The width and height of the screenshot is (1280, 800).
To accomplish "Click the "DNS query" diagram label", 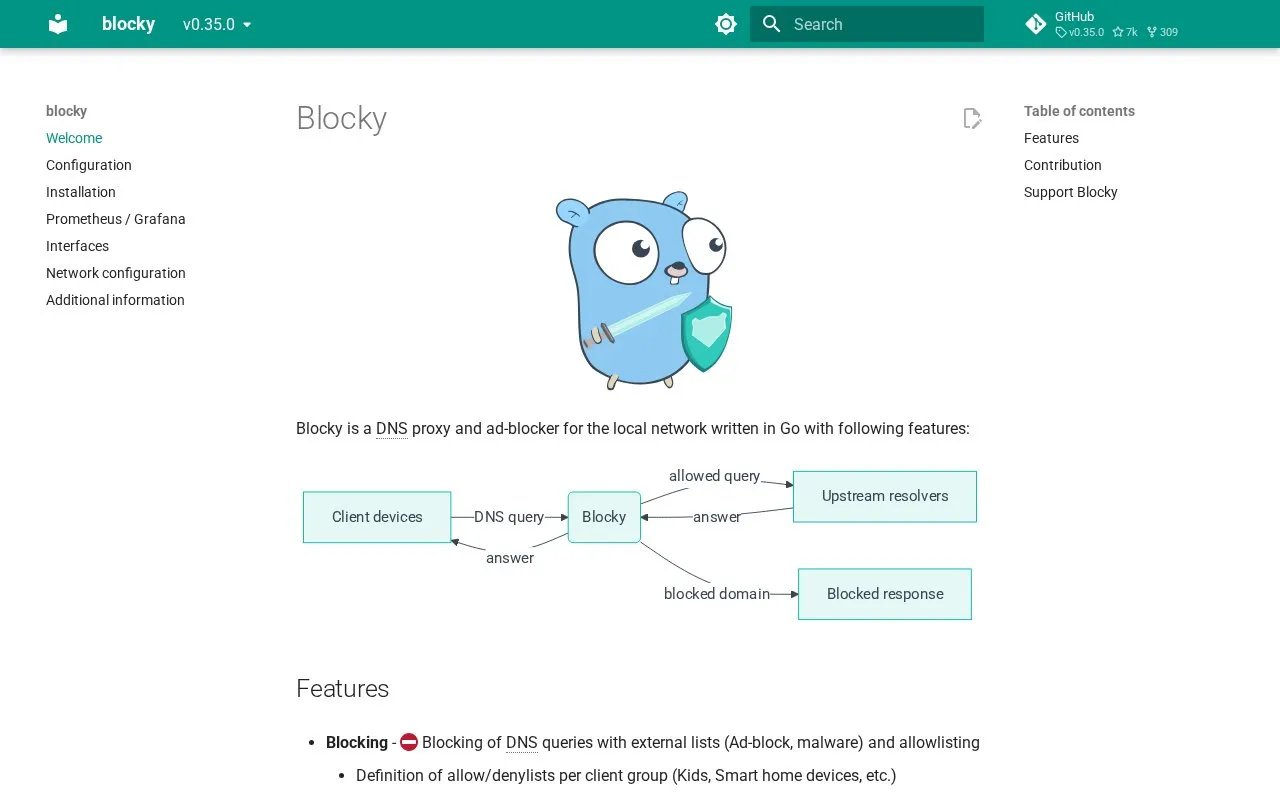I will click(x=509, y=517).
